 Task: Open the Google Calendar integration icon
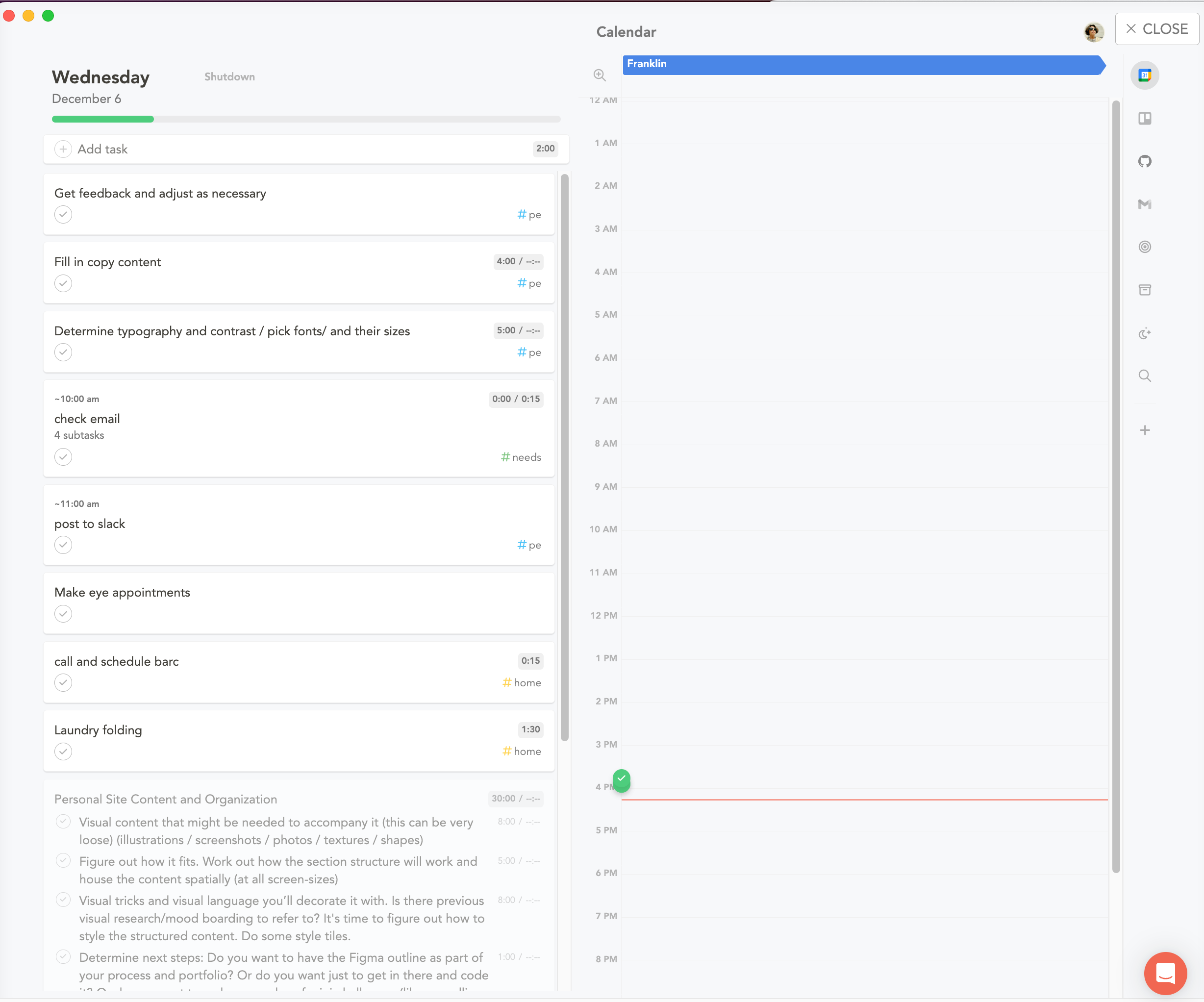point(1144,75)
